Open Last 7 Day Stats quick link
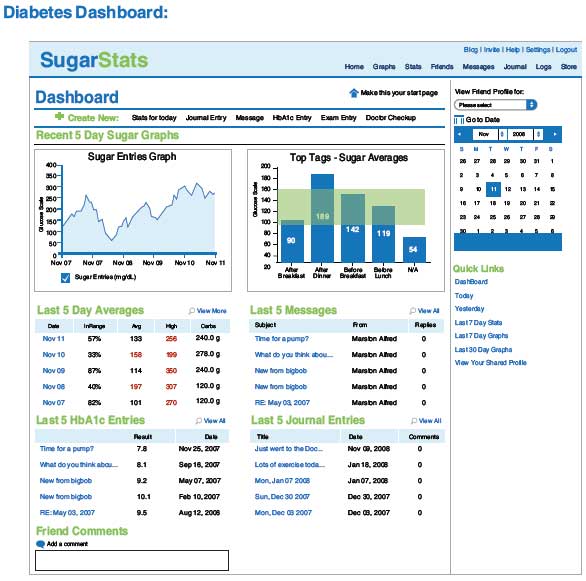 478,322
